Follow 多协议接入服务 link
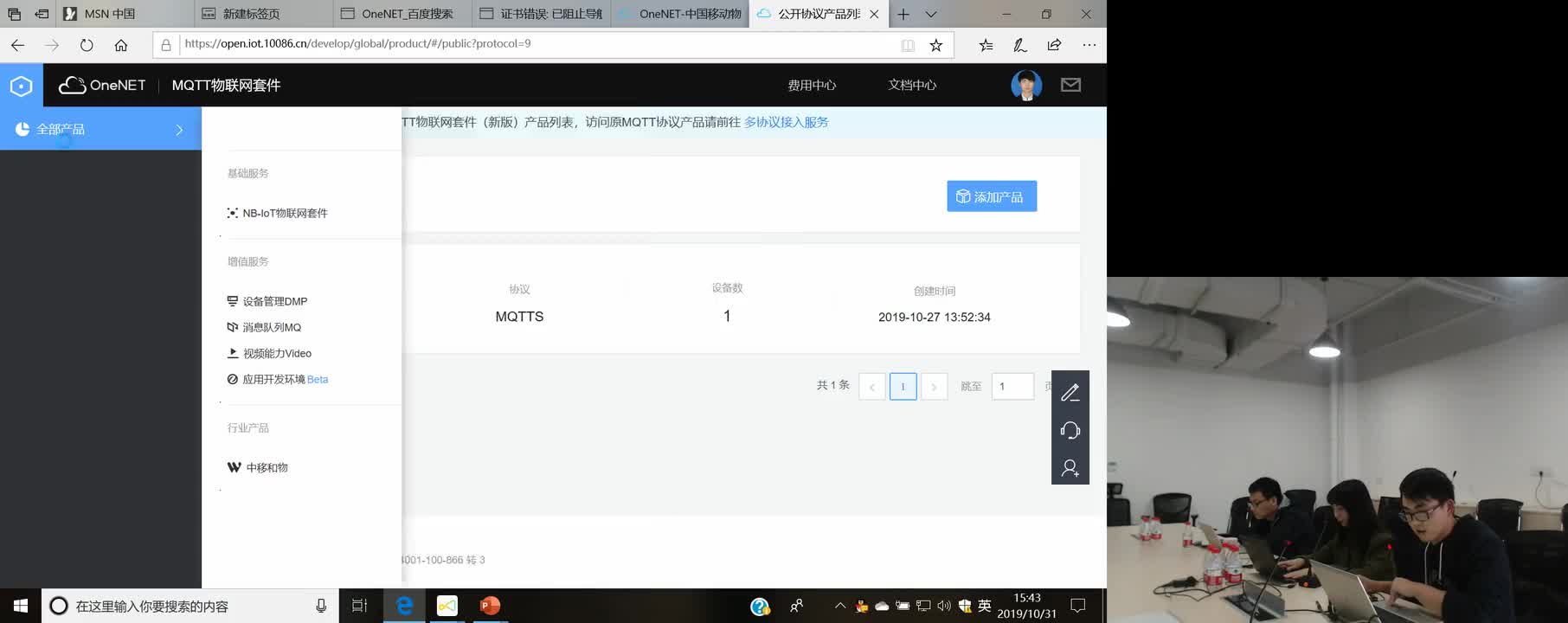This screenshot has height=623, width=1568. pyautogui.click(x=786, y=122)
